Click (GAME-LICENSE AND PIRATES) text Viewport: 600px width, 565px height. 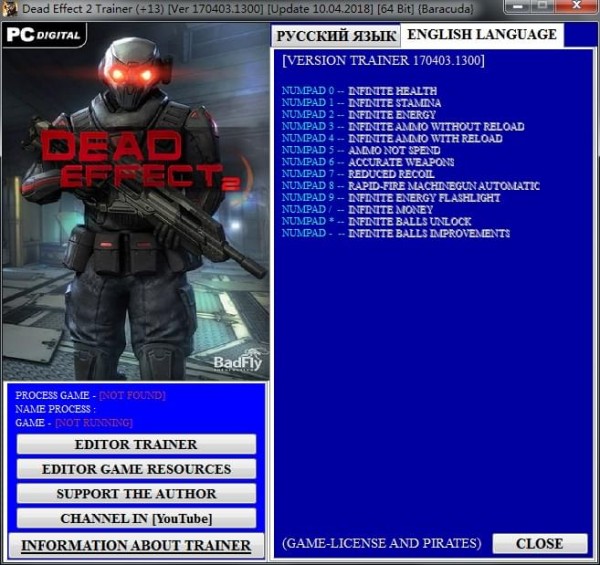382,544
